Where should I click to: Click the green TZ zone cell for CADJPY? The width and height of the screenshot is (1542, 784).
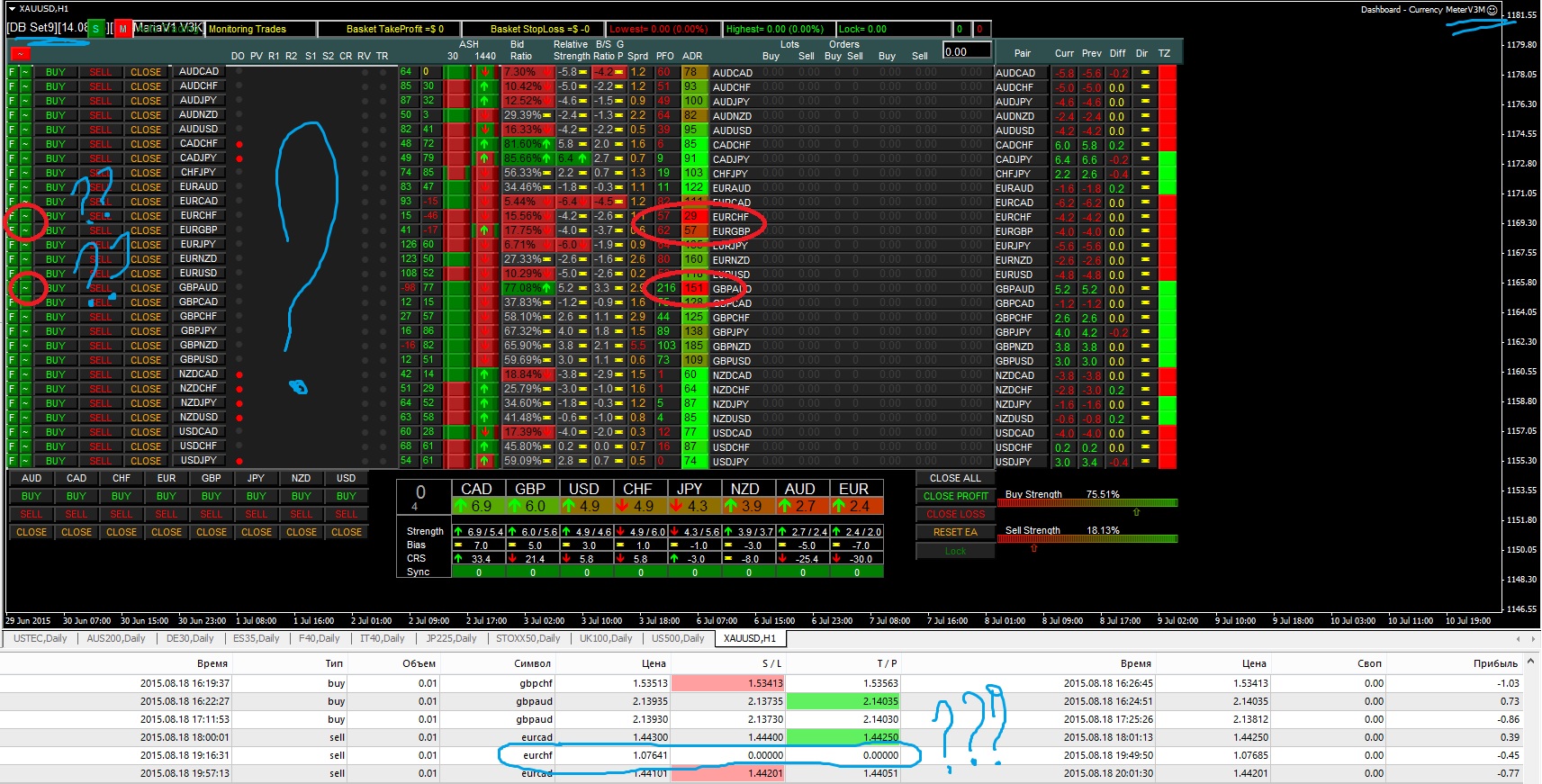pos(1168,159)
